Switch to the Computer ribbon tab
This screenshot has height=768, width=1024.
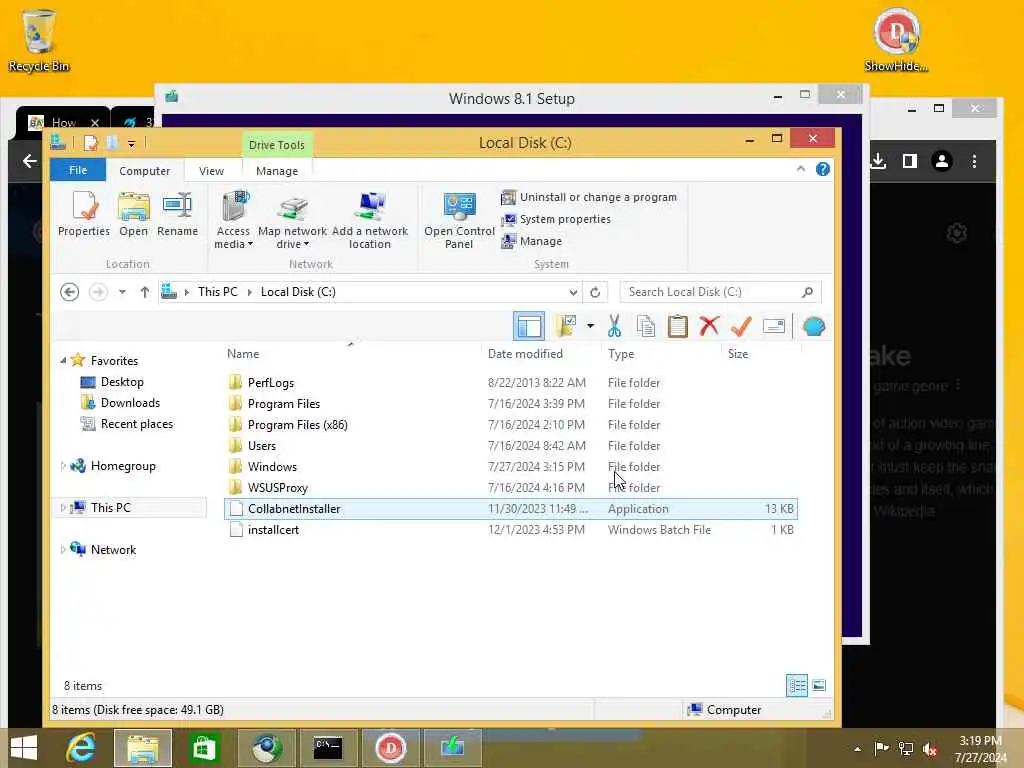pos(144,170)
